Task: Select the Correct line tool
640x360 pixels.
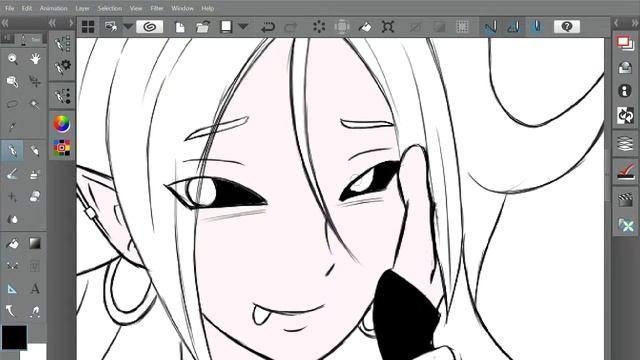Action: click(x=11, y=311)
